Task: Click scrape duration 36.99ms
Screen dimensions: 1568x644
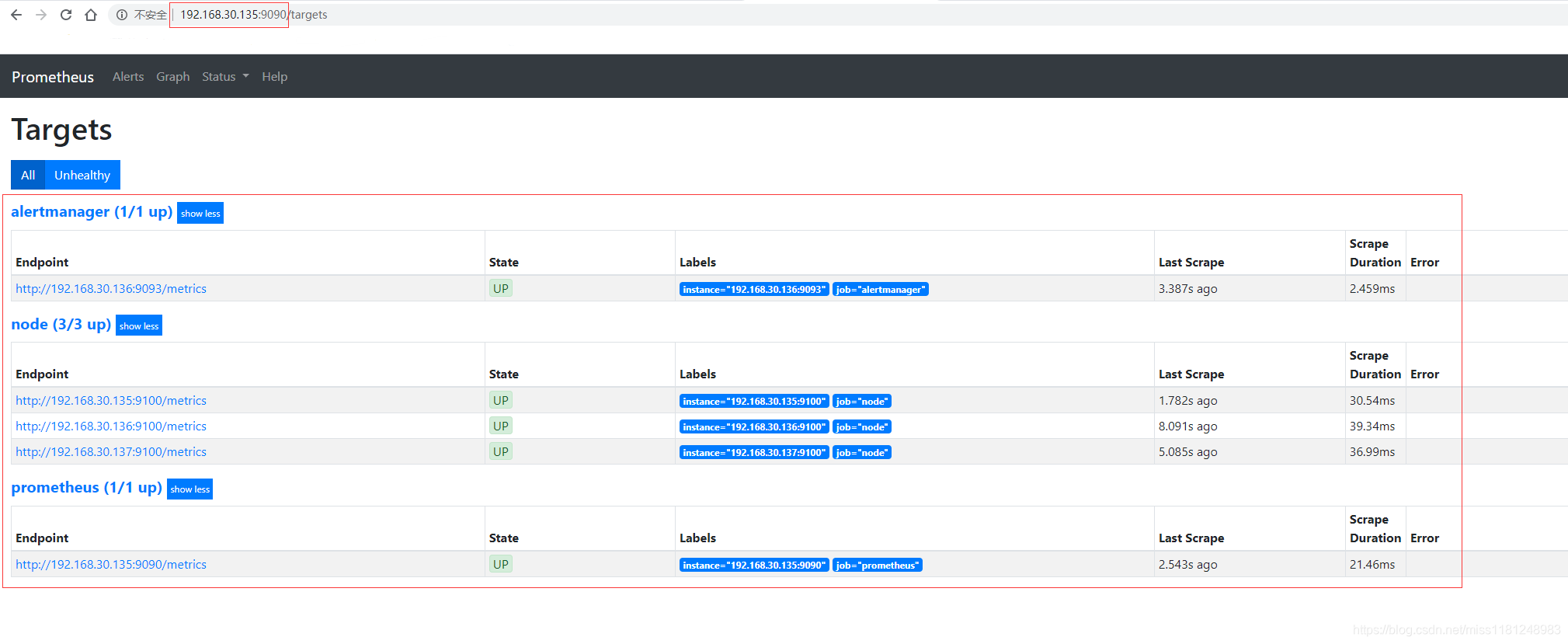Action: click(x=1372, y=452)
